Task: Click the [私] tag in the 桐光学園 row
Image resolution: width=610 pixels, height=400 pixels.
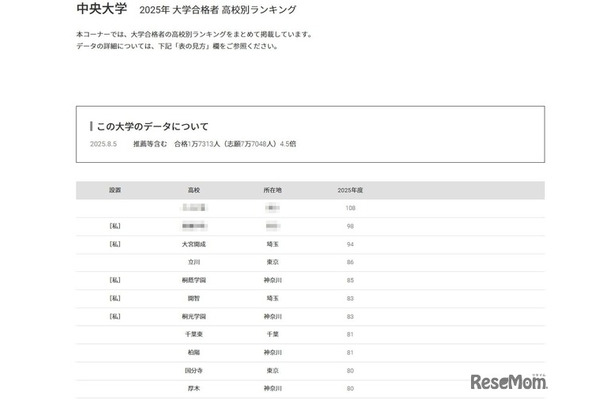Action: pyautogui.click(x=115, y=316)
